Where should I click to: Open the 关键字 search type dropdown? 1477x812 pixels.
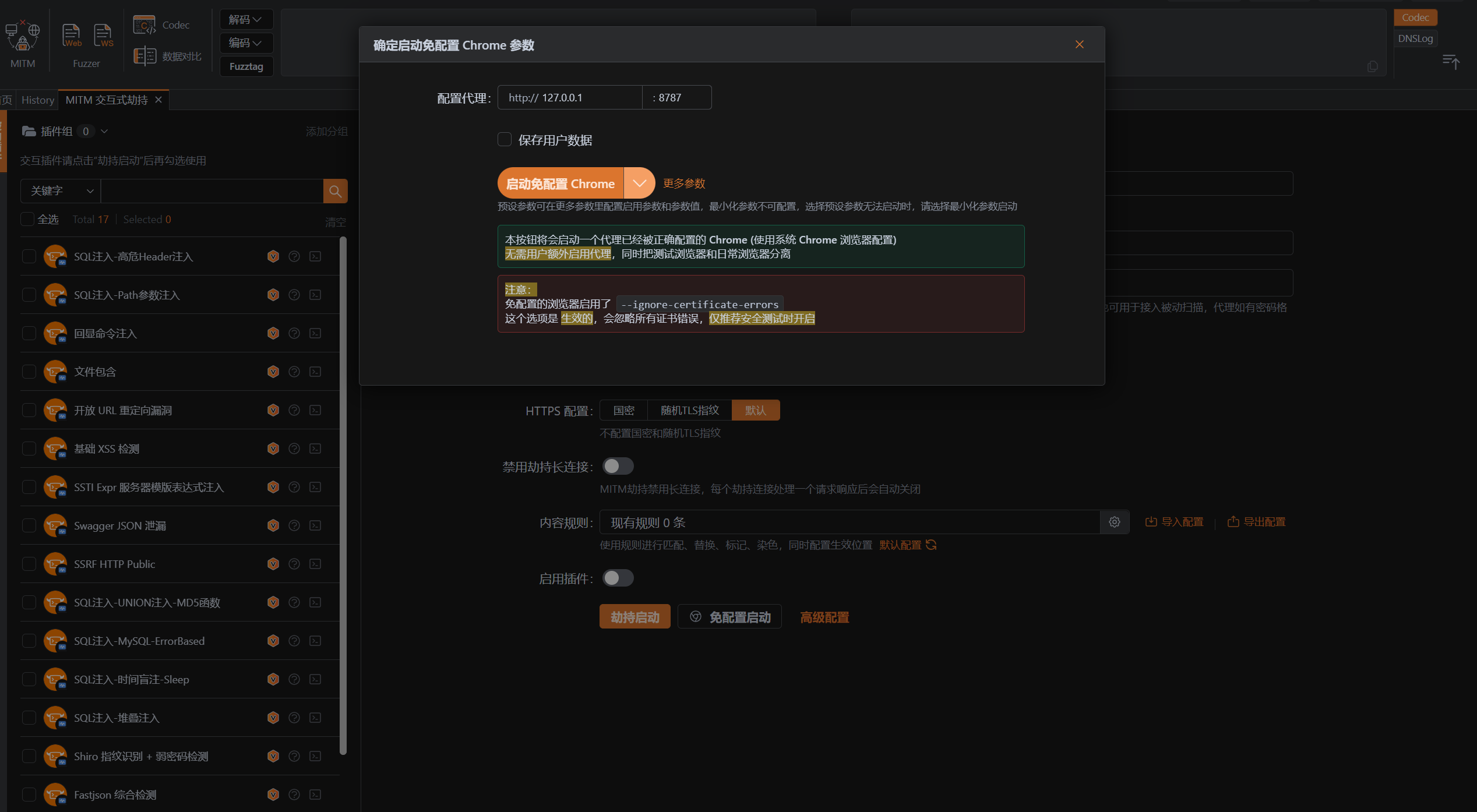(x=61, y=191)
